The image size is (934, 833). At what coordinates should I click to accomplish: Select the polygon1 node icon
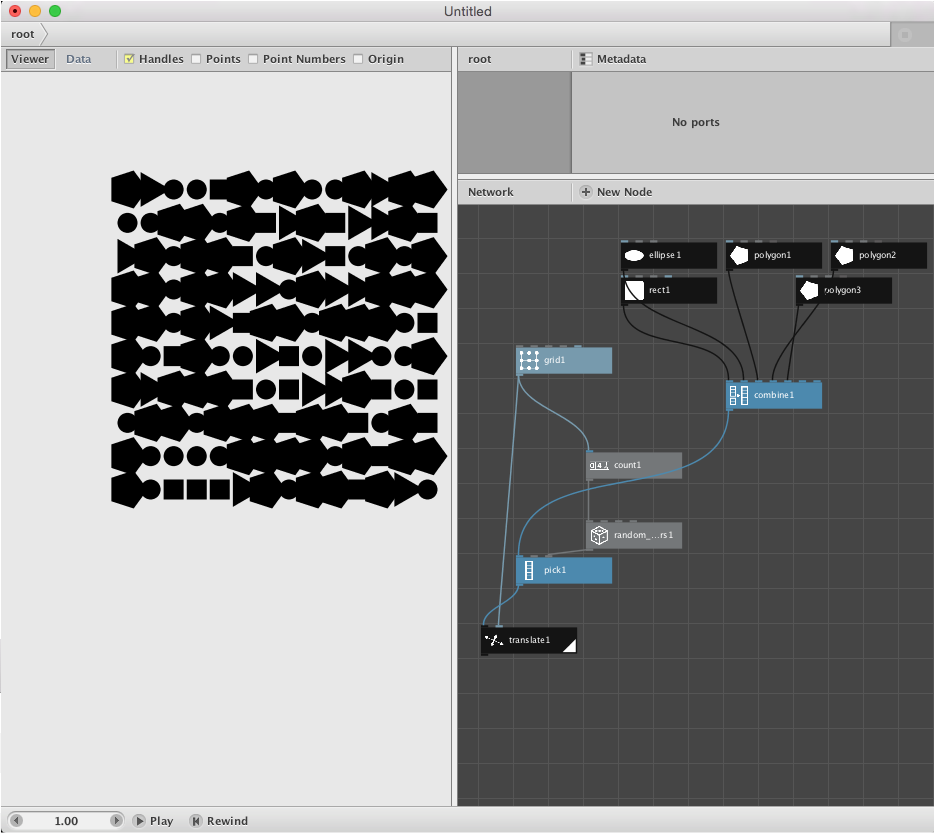click(x=739, y=256)
